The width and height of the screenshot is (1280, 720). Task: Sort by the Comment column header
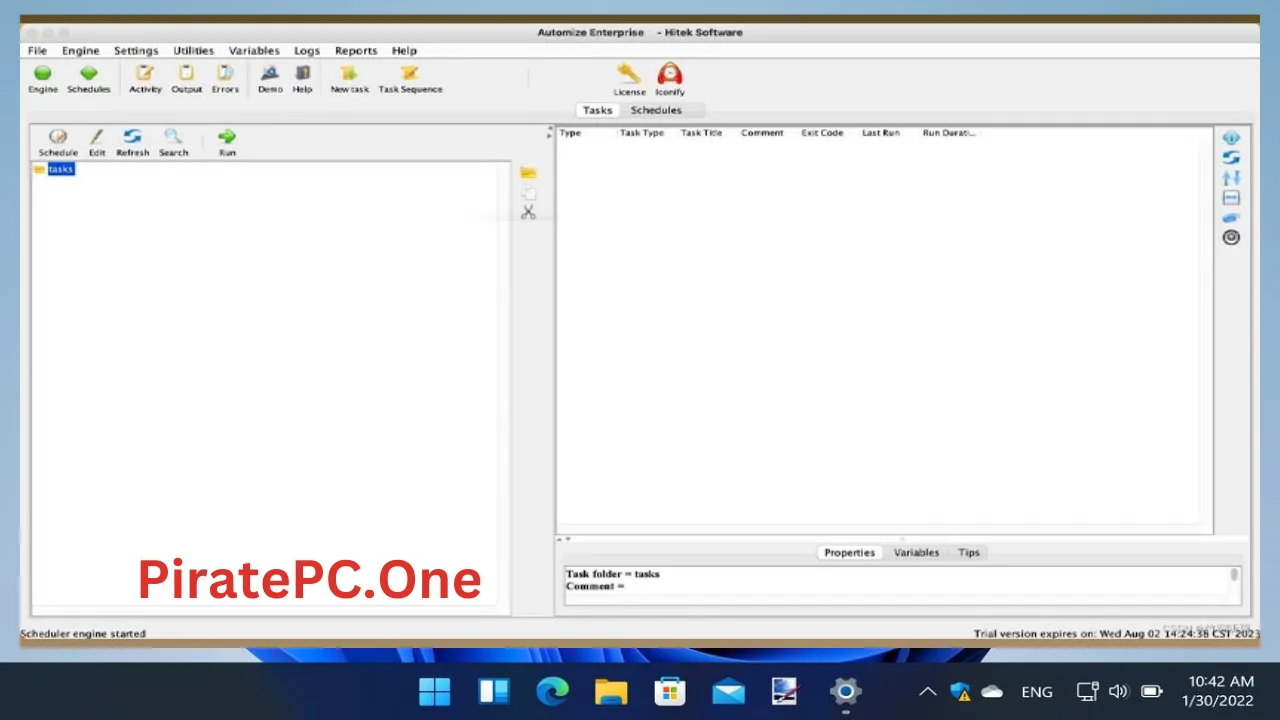click(x=762, y=133)
